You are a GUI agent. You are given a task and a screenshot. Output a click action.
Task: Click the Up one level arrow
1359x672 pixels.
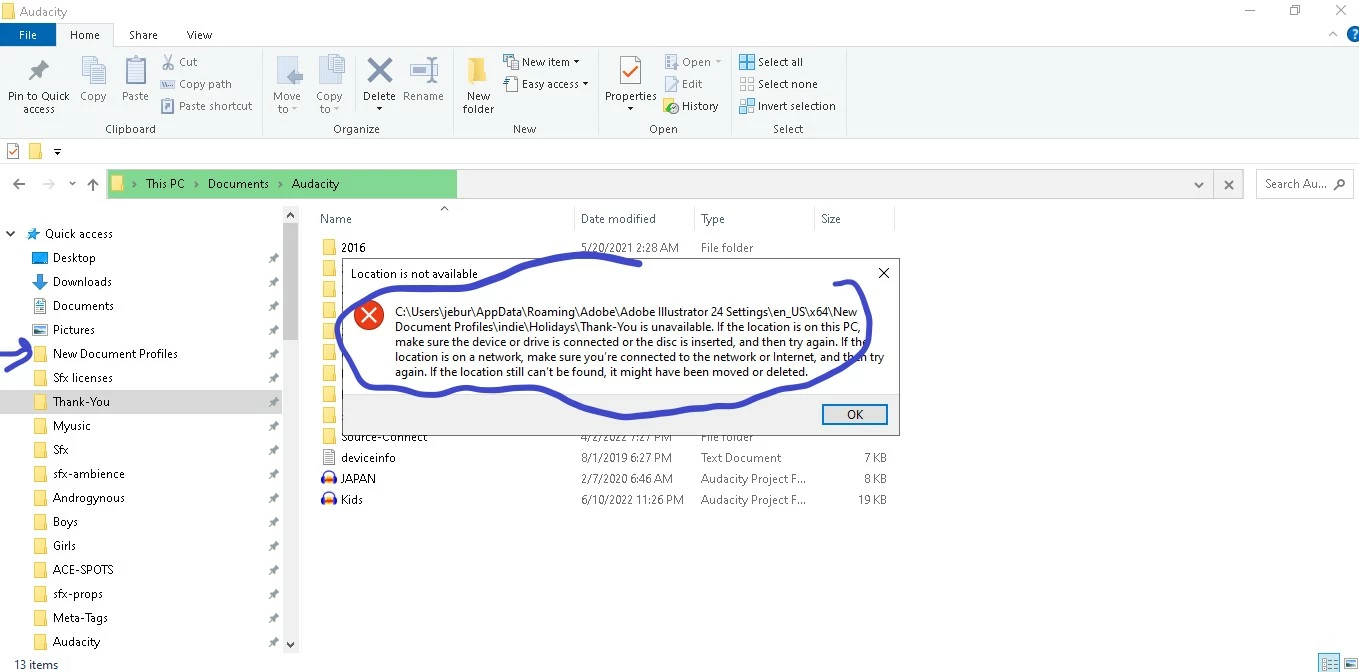[93, 184]
